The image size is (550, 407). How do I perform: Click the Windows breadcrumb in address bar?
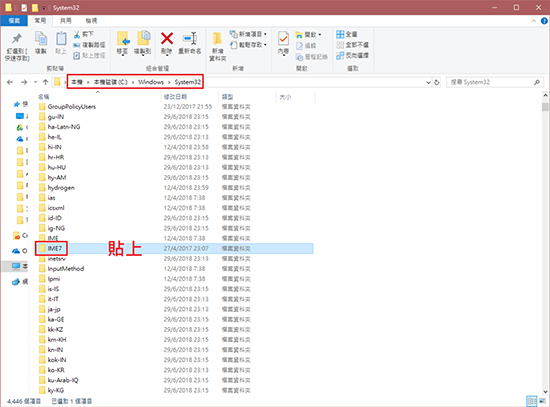[151, 82]
